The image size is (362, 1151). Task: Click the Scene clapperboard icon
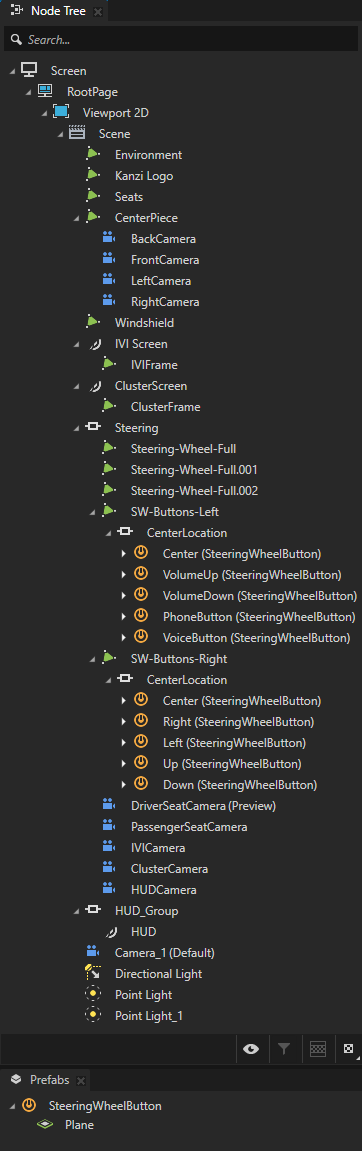[77, 134]
